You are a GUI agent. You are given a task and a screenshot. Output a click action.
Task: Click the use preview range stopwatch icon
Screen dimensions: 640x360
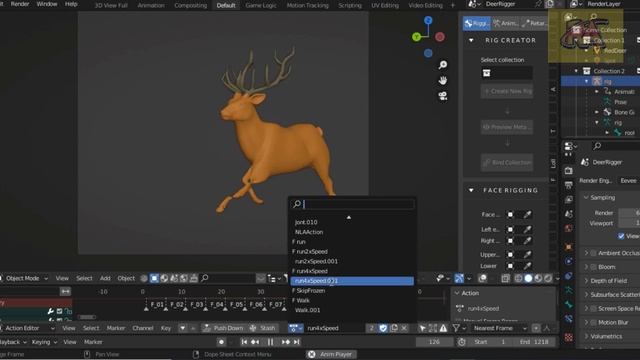pos(461,342)
